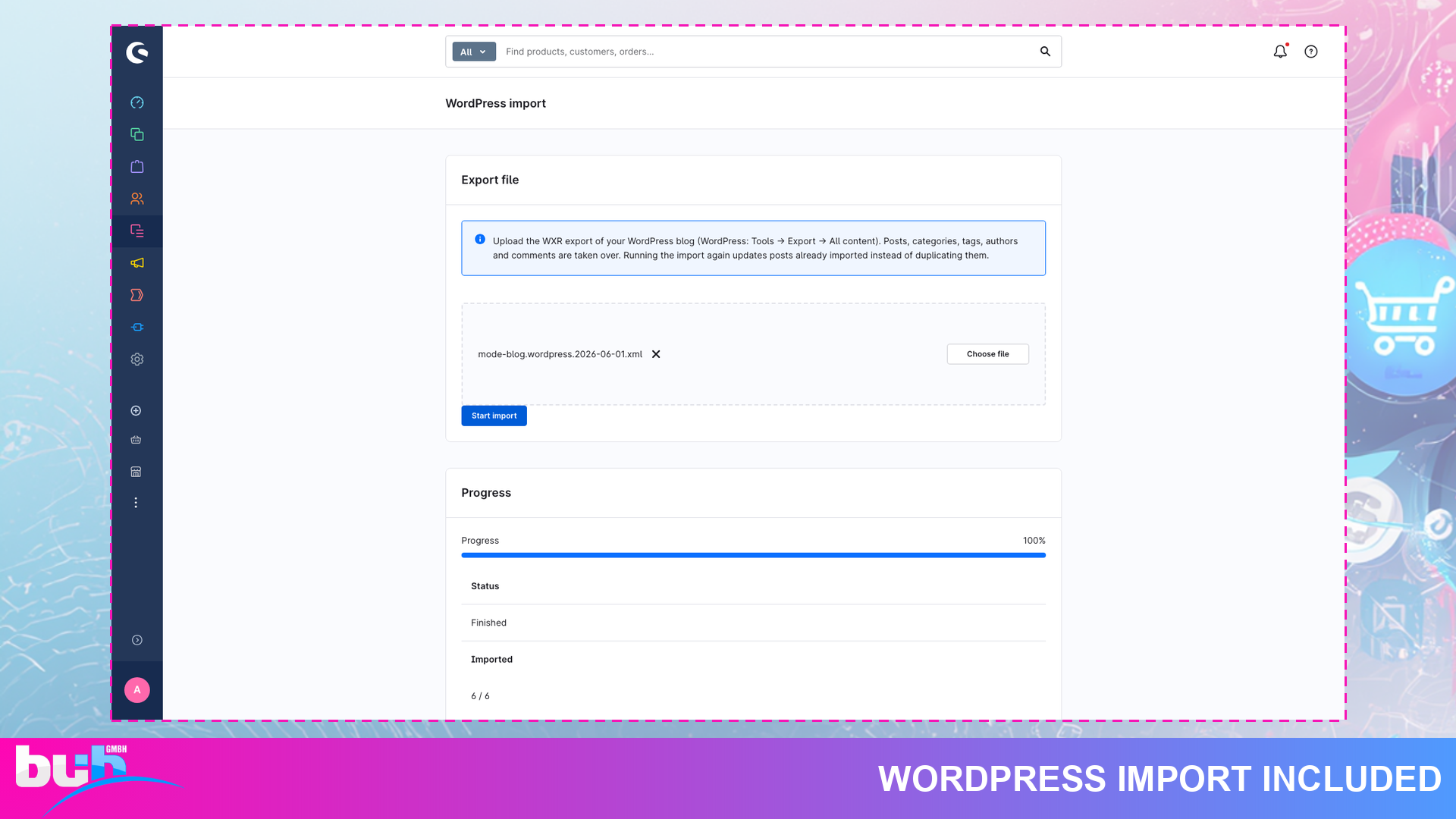1456x819 pixels.
Task: Open the notifications bell icon
Action: coord(1280,52)
